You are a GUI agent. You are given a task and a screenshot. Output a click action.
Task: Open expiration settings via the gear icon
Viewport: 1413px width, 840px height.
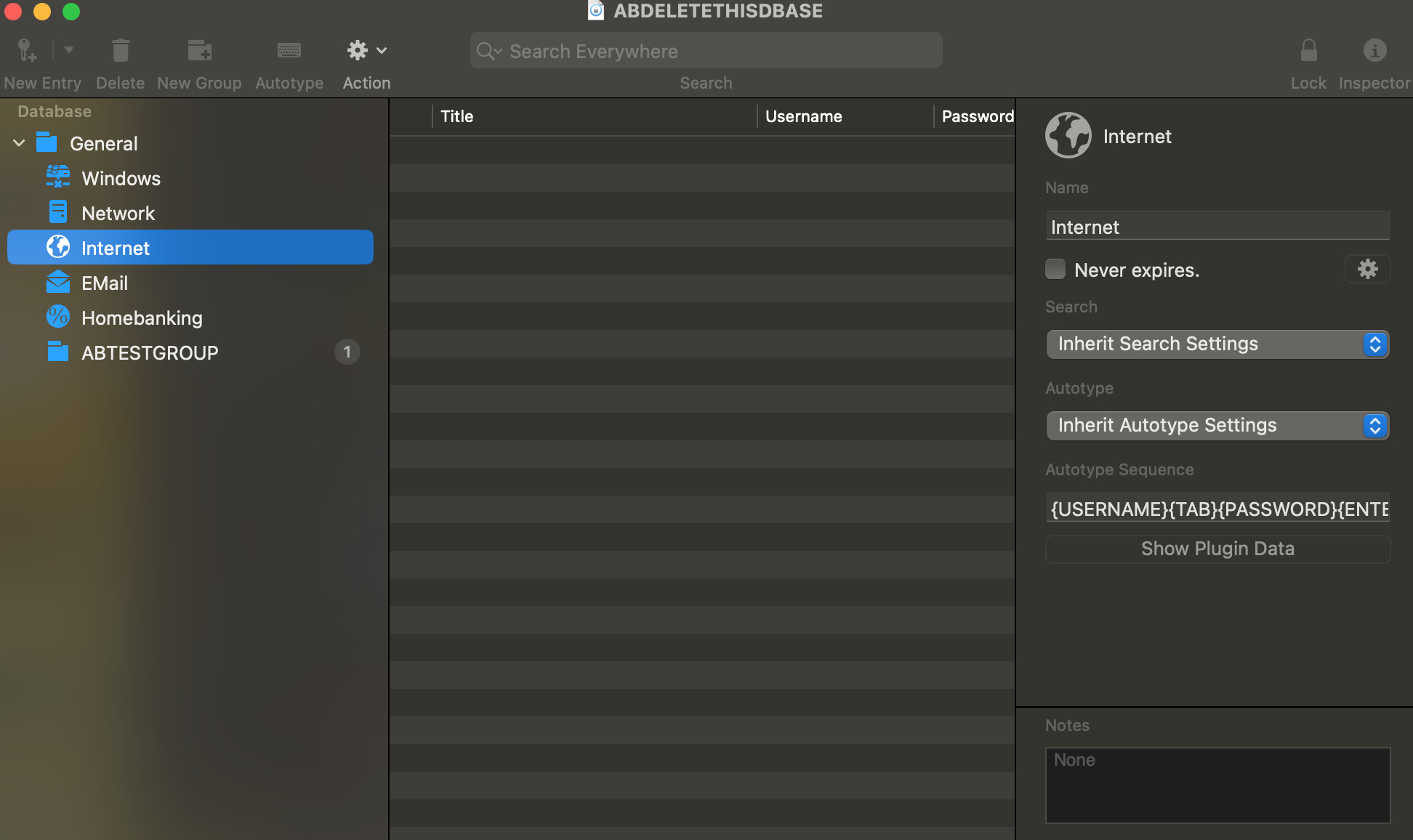tap(1367, 269)
